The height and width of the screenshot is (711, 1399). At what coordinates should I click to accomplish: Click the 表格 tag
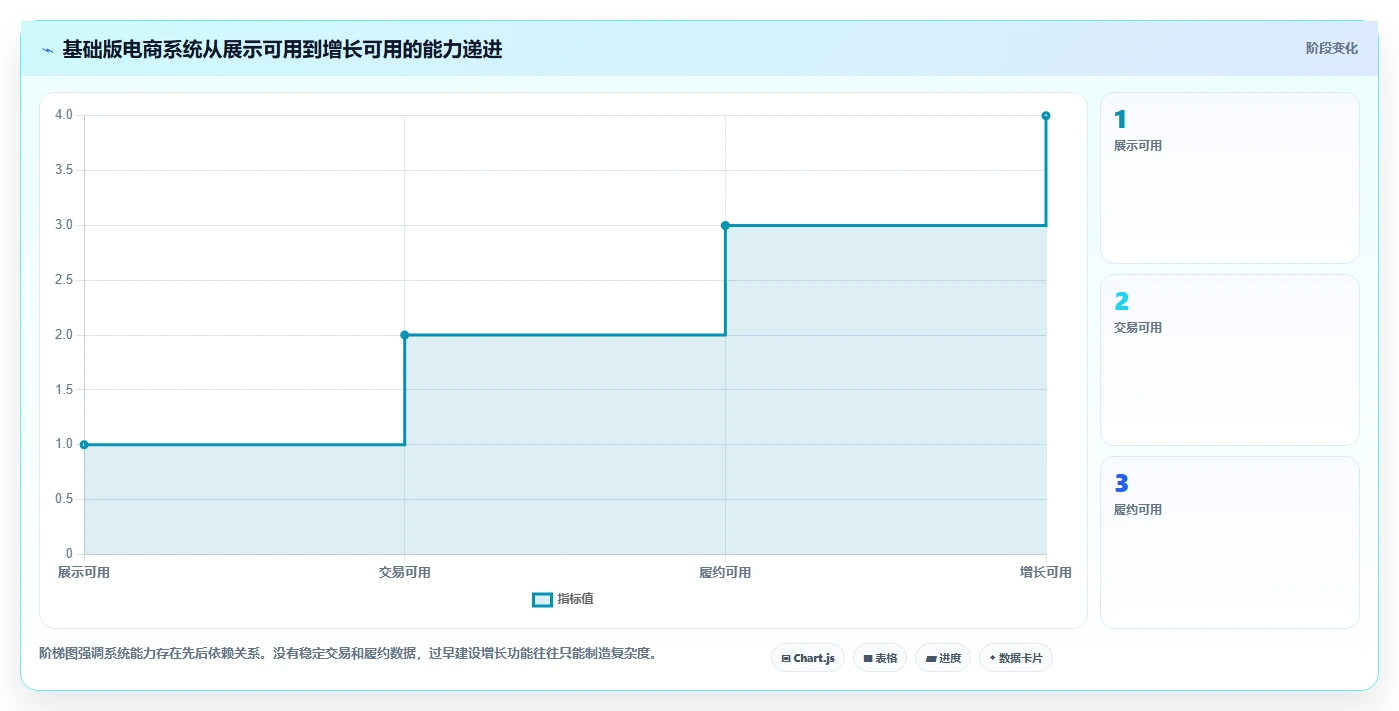pos(880,658)
